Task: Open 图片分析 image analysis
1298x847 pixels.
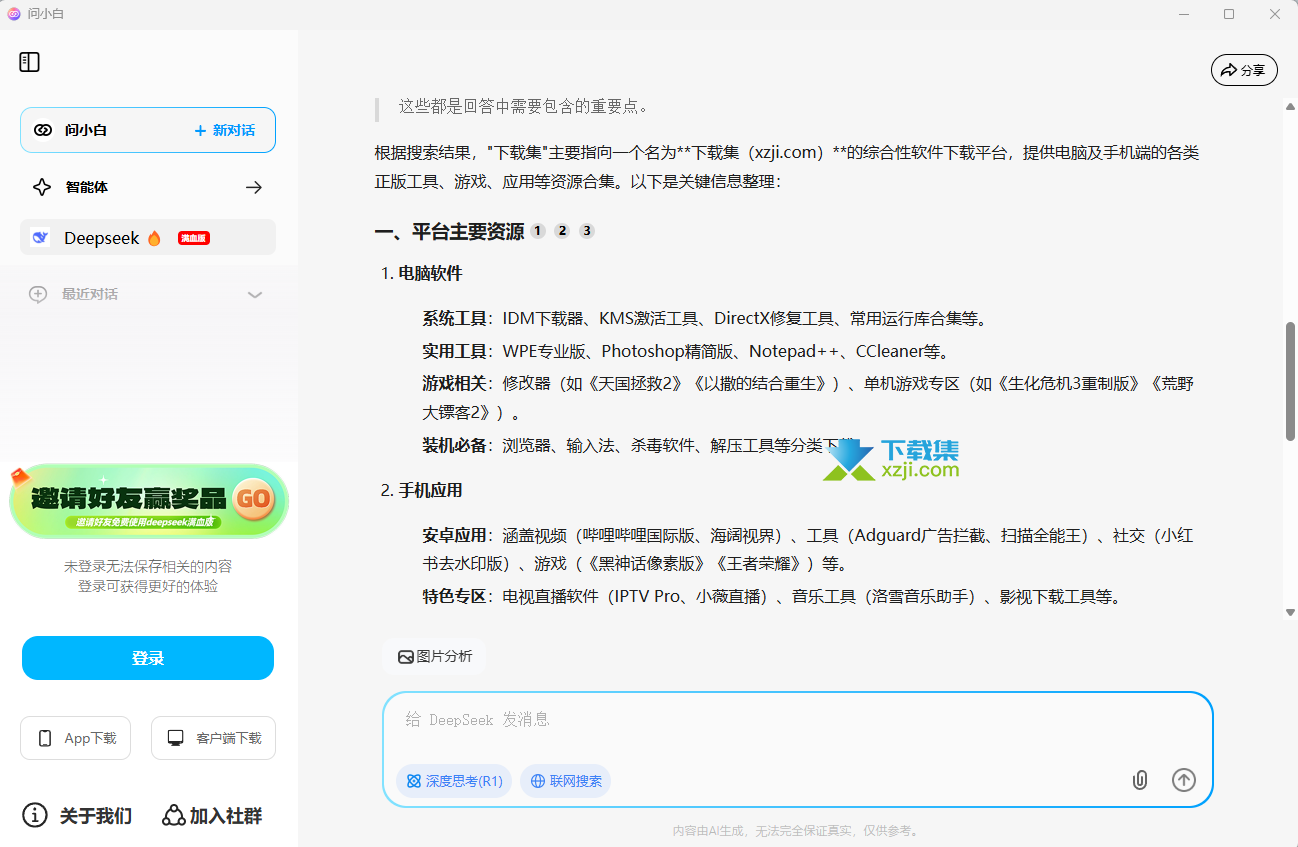Action: [435, 656]
